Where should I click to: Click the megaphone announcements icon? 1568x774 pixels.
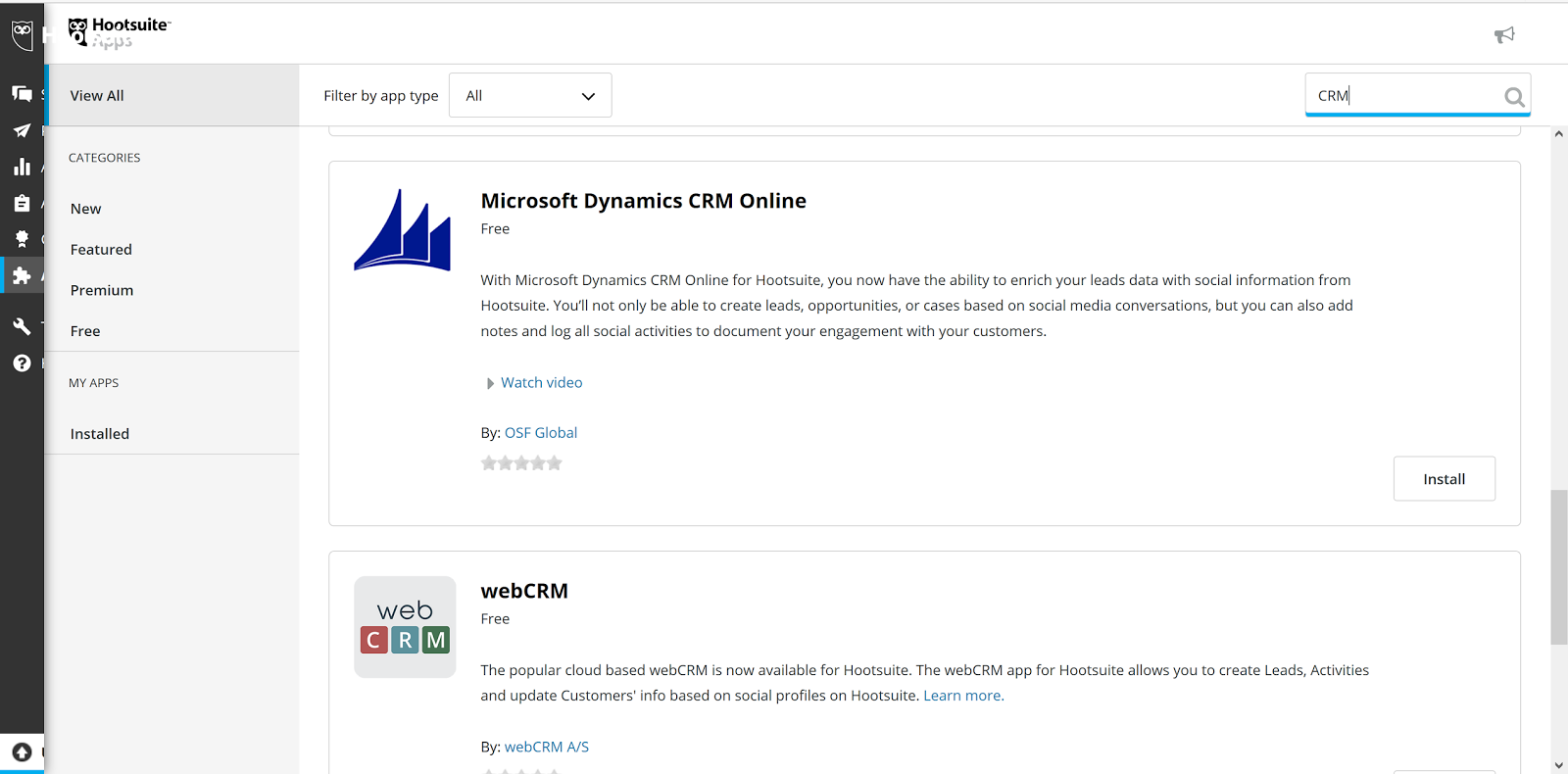(1504, 35)
